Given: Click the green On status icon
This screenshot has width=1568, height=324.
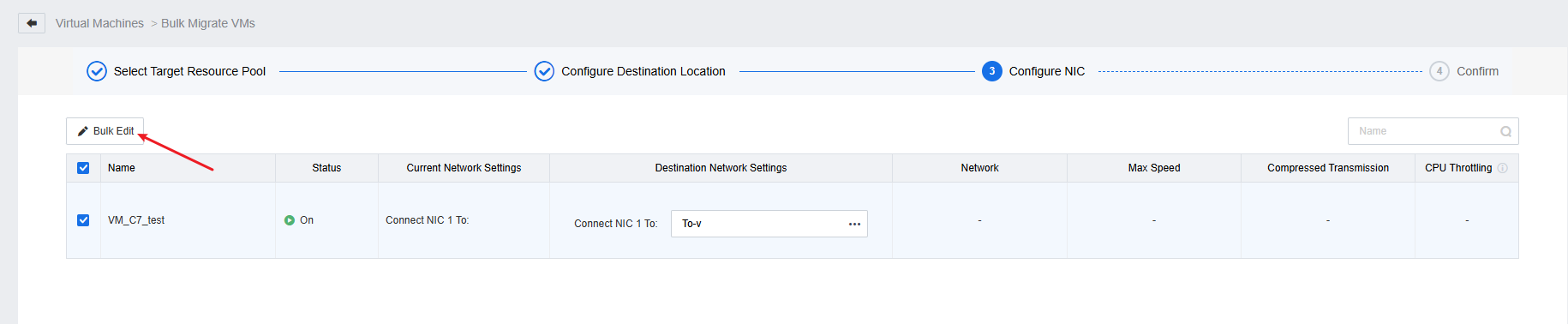Looking at the screenshot, I should [290, 220].
